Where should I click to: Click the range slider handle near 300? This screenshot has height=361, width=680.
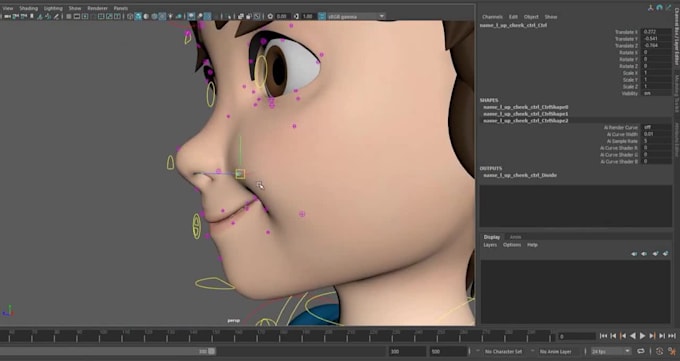click(211, 351)
